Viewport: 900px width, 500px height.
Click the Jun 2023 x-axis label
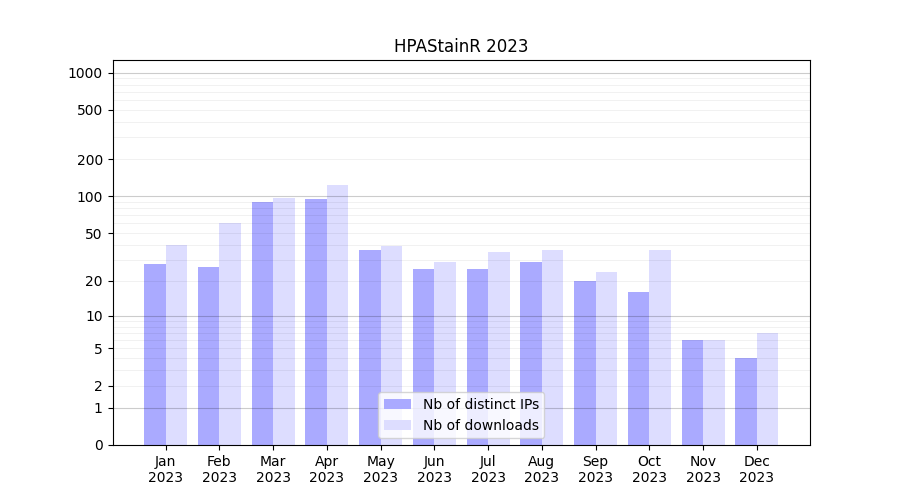click(434, 469)
